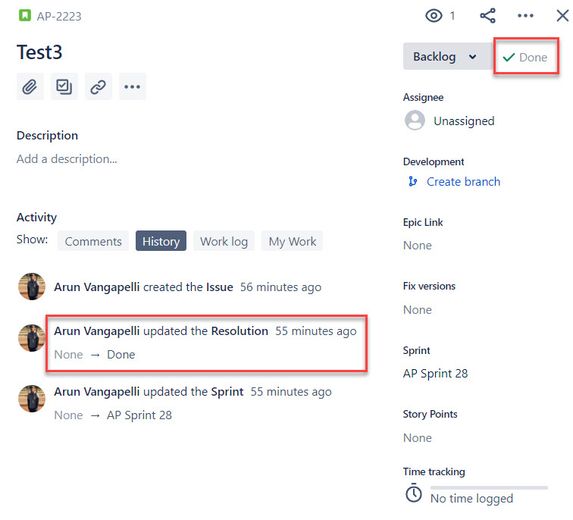
Task: Click the Unassigned assignee avatar
Action: pos(415,120)
